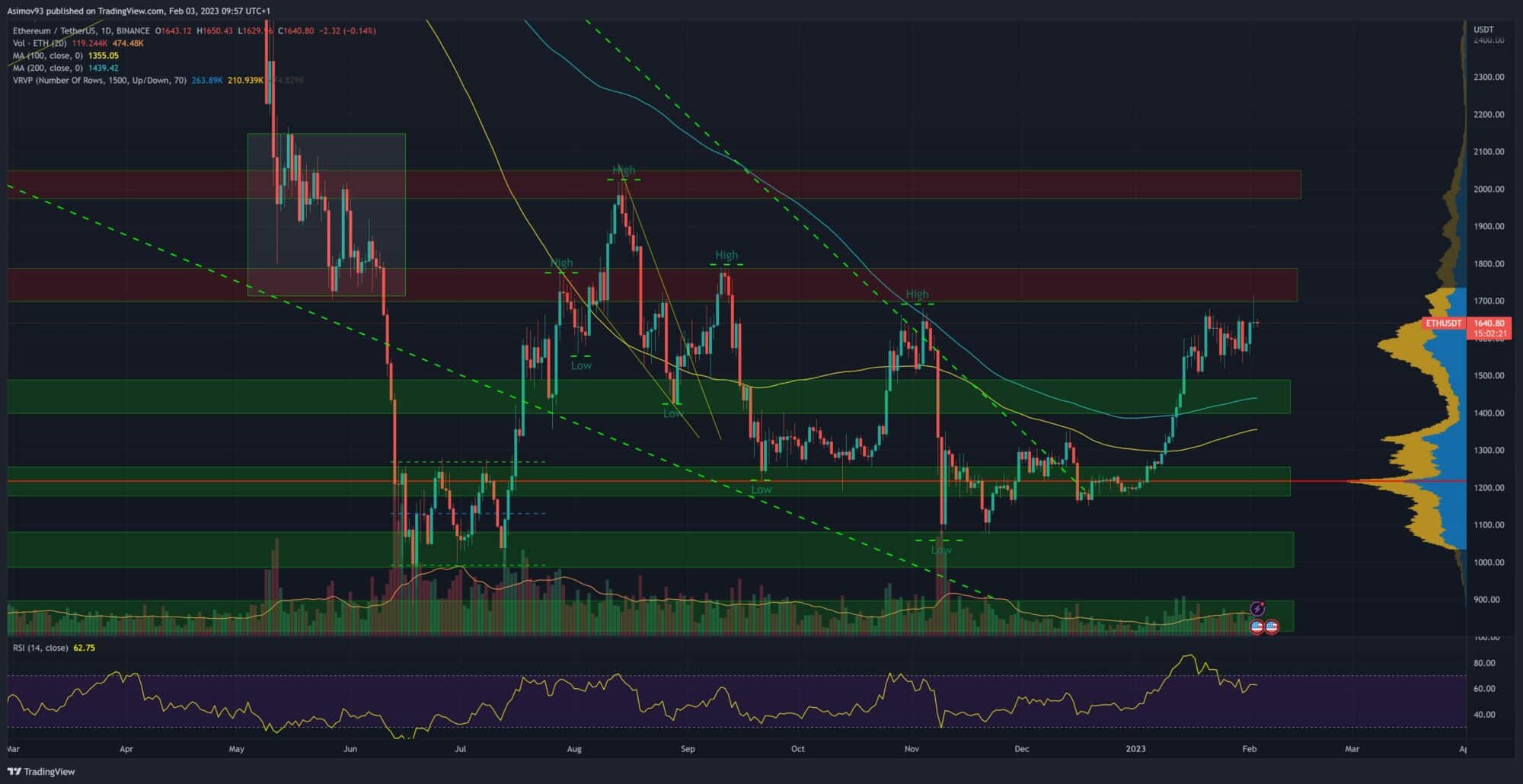The image size is (1523, 784).
Task: Click the VRVP up volume 263.89K
Action: point(207,80)
